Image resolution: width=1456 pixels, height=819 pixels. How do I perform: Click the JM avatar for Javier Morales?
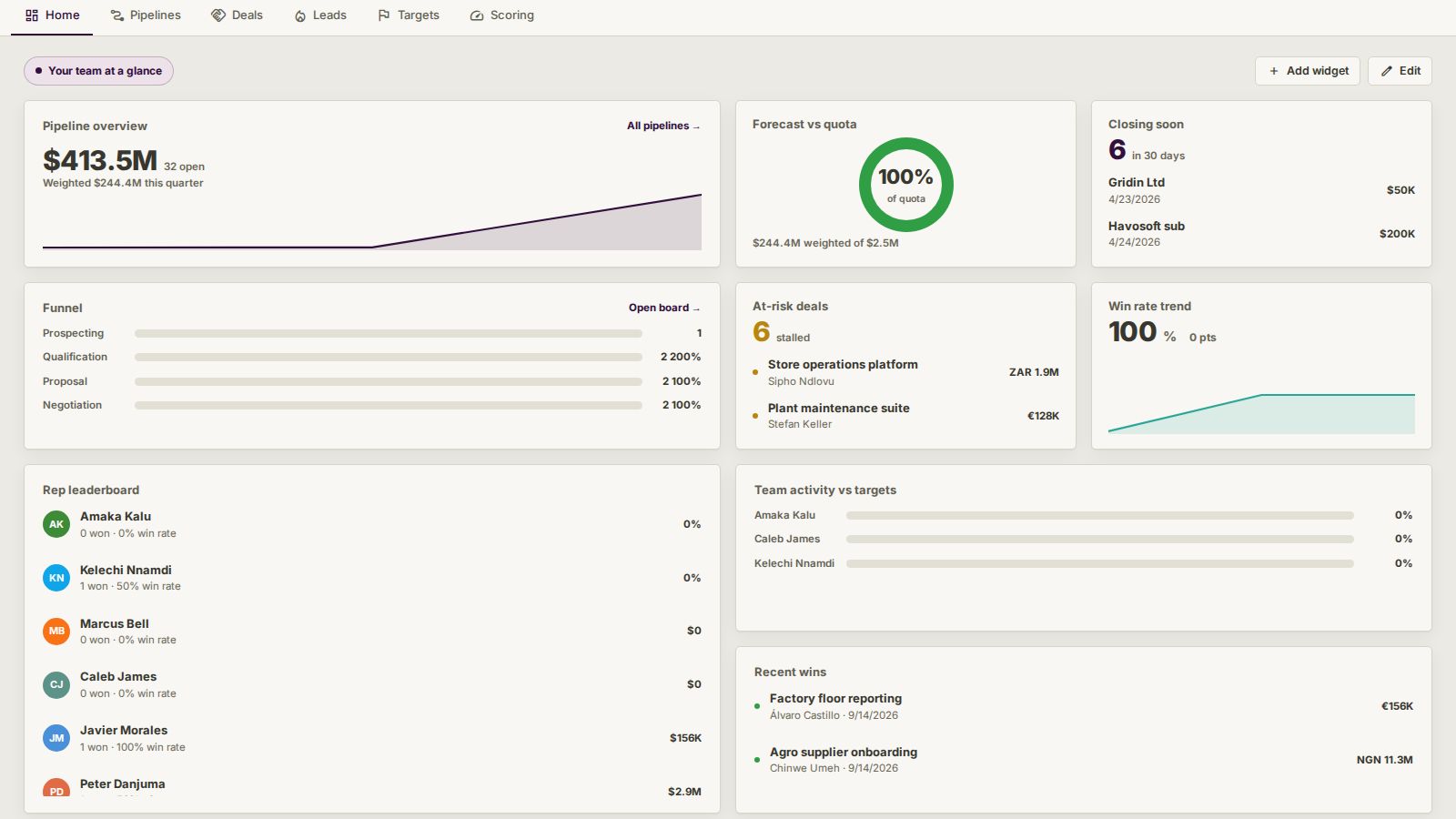tap(56, 738)
